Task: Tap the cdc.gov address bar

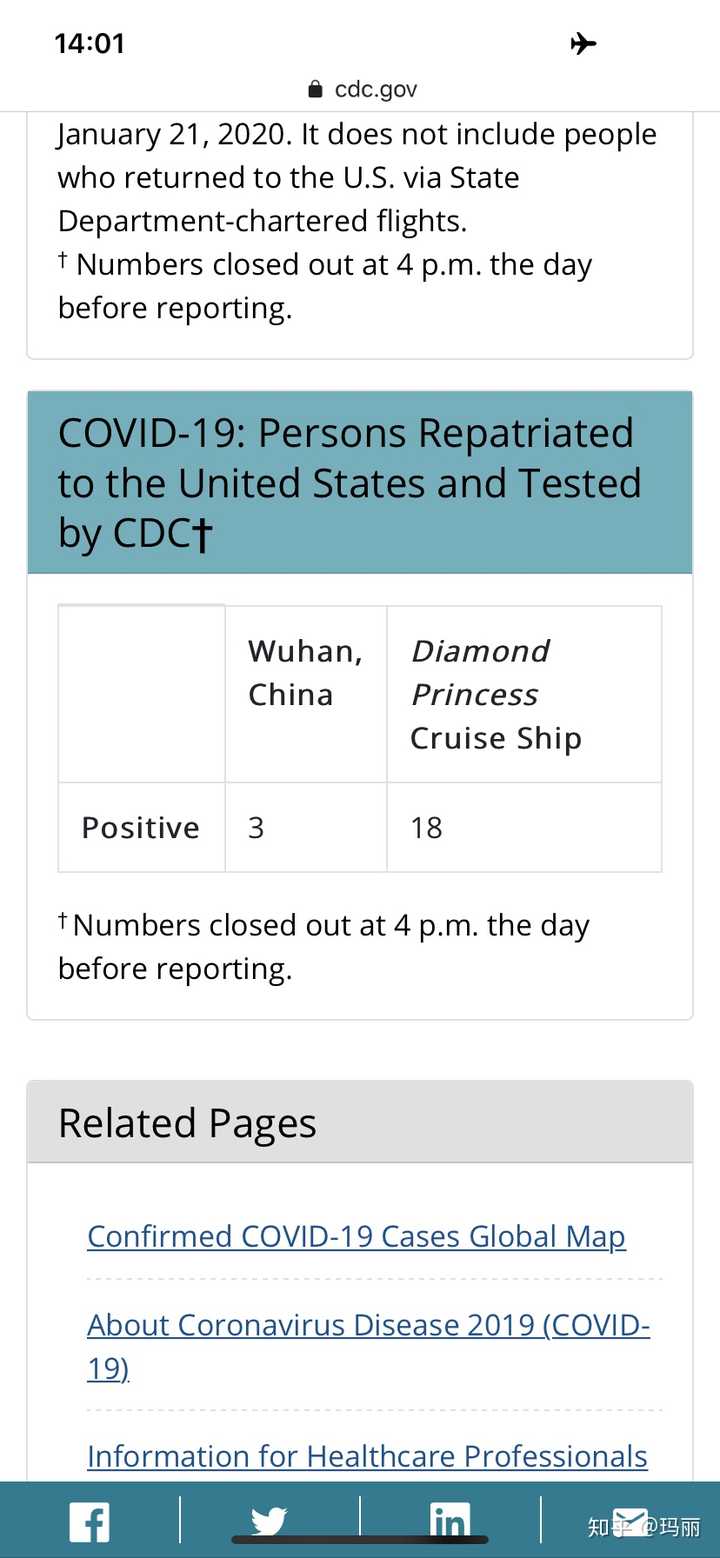Action: click(x=375, y=90)
